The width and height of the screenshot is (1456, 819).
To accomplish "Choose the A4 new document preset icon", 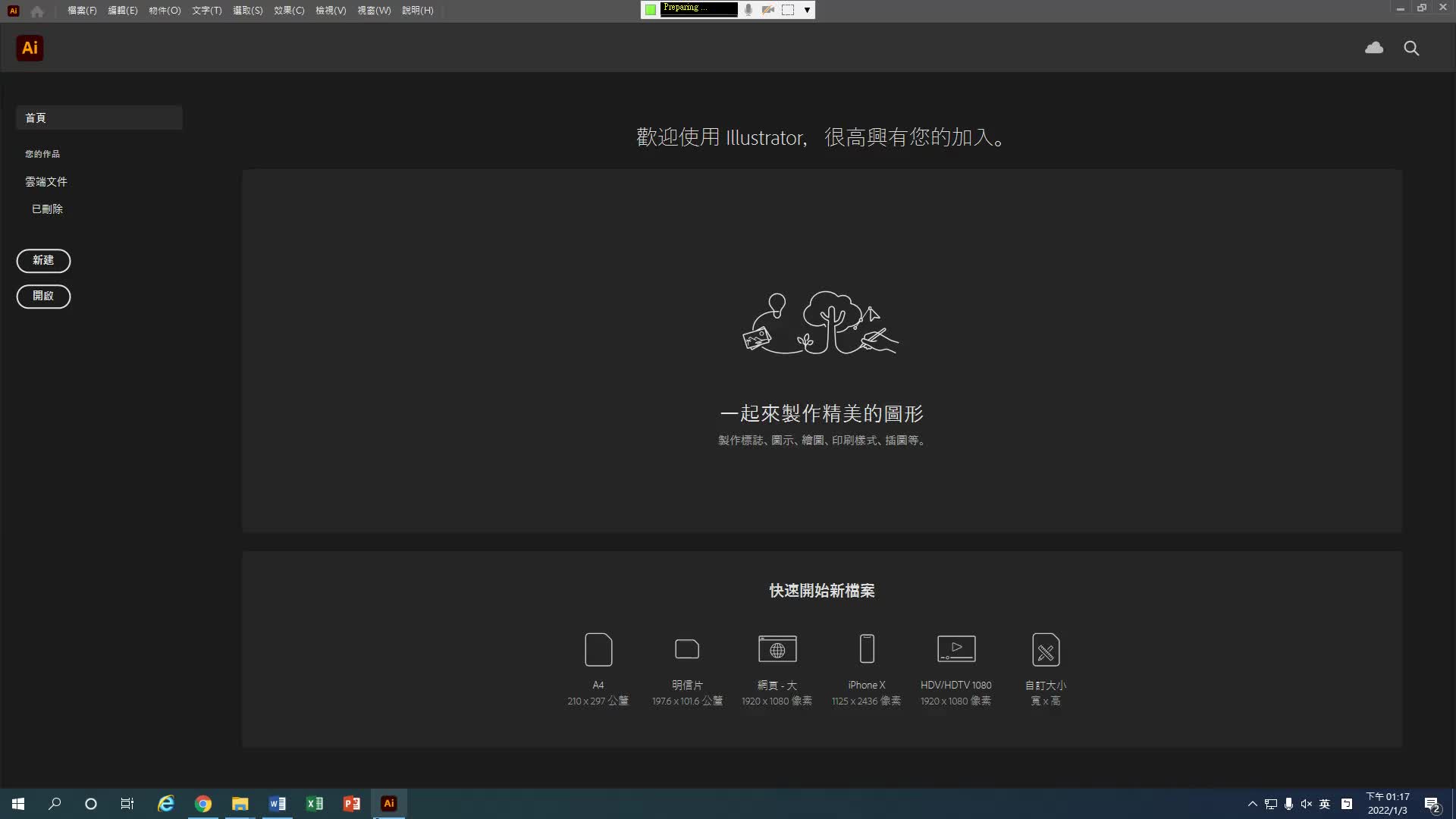I will 598,649.
